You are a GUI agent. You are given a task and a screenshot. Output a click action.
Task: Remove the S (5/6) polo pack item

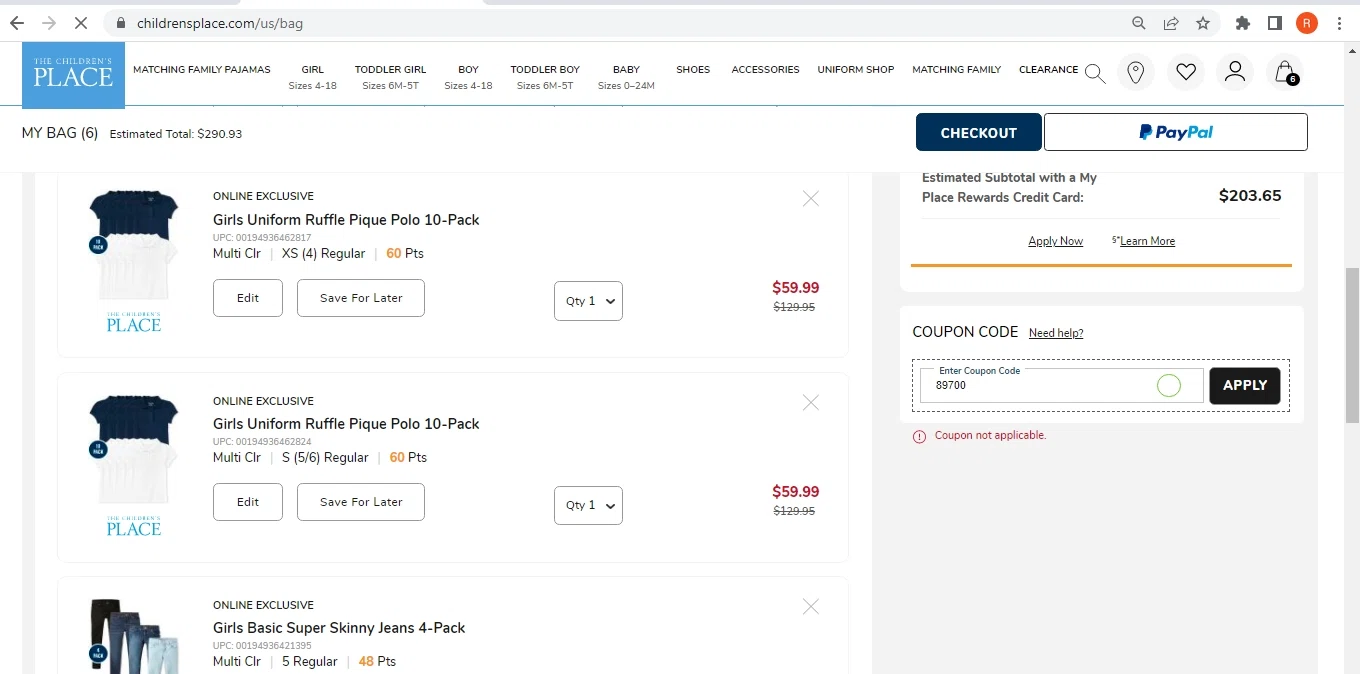[811, 403]
